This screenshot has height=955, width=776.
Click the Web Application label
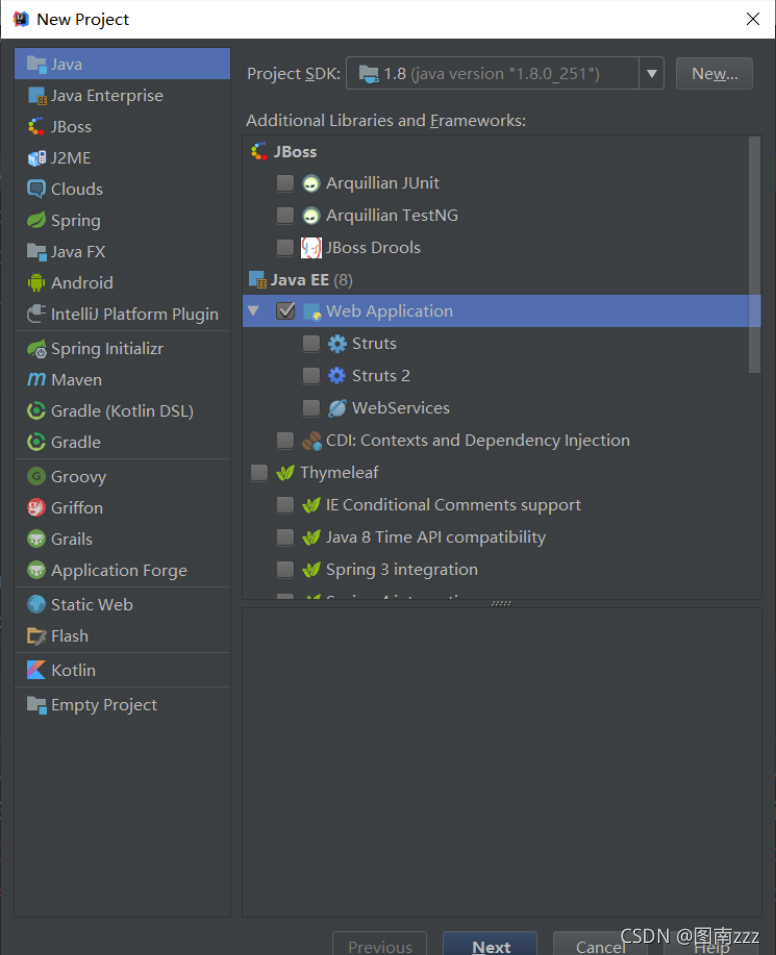tap(389, 311)
